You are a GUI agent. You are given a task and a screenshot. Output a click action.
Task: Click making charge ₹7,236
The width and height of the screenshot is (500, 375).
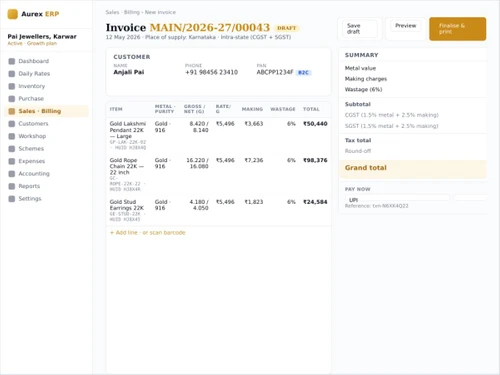tap(254, 160)
